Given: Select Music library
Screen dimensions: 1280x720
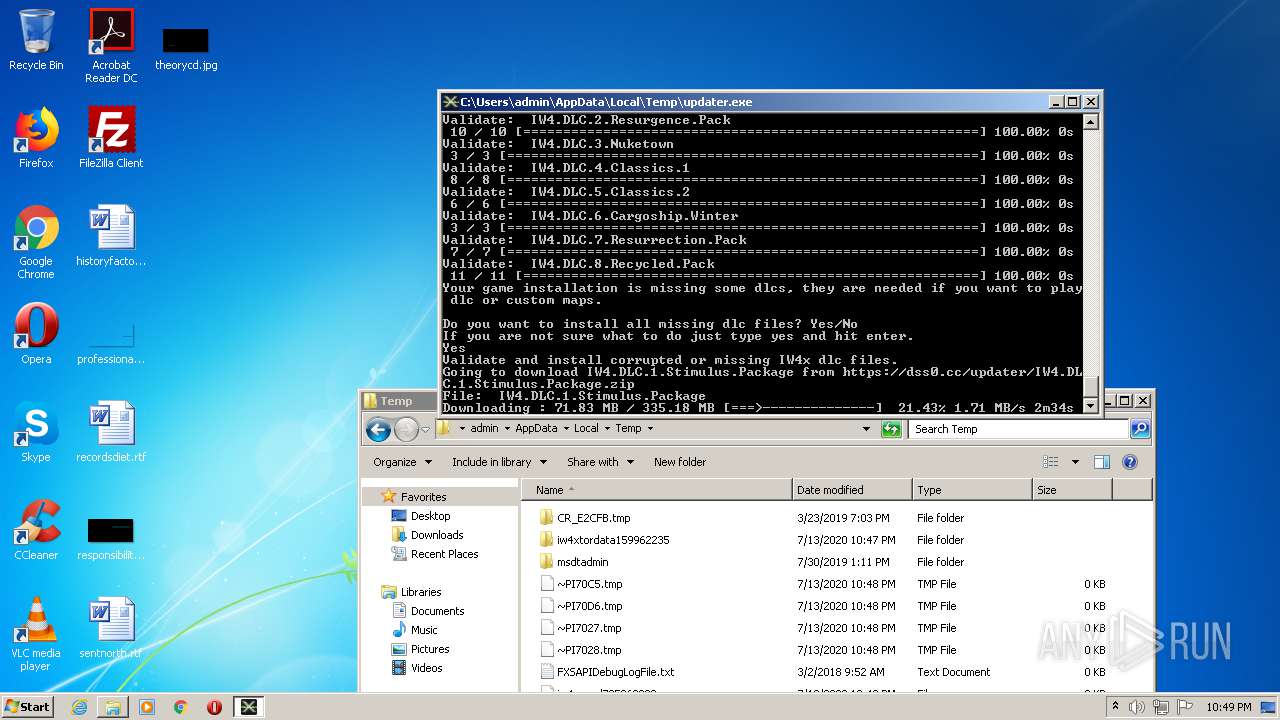Looking at the screenshot, I should [424, 630].
